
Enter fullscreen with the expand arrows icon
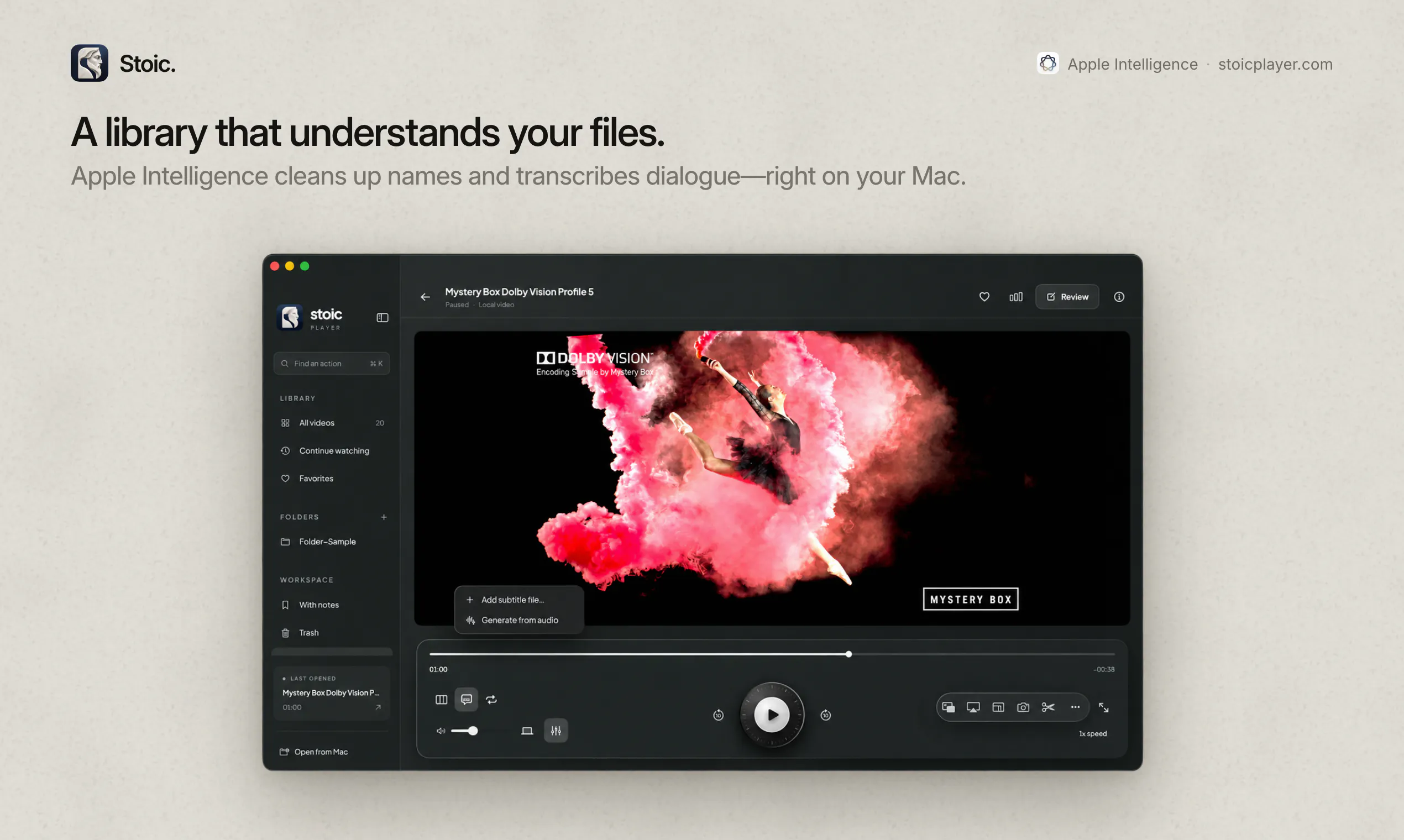1103,707
